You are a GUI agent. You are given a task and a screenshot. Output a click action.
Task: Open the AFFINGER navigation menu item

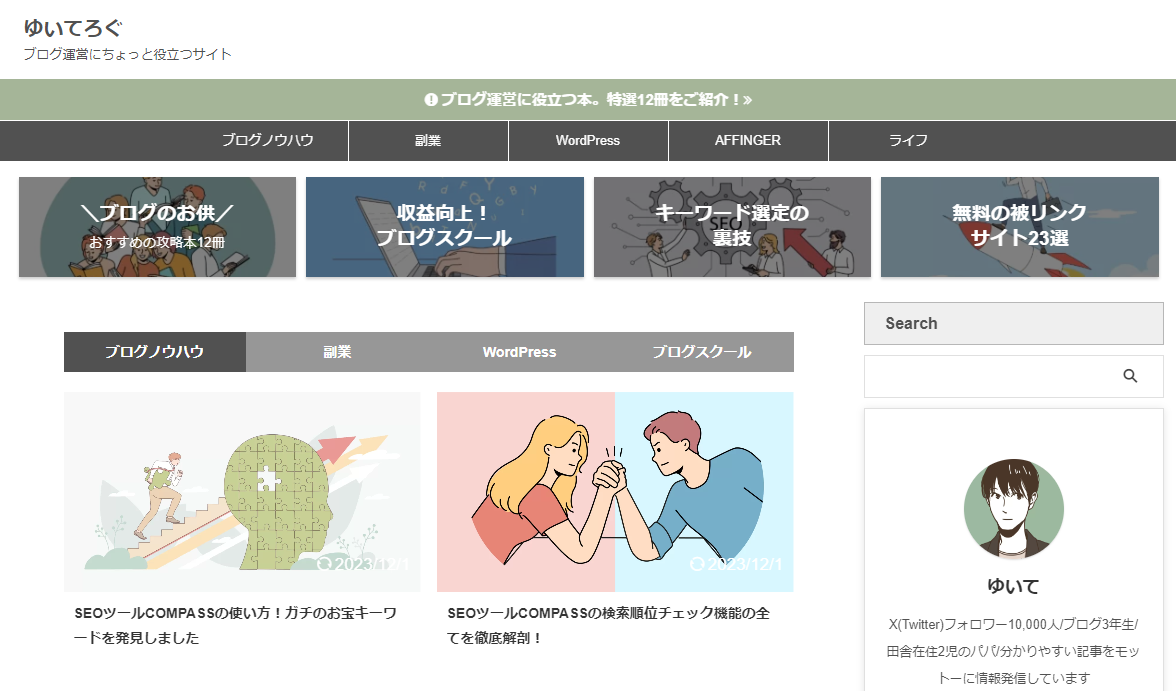coord(748,140)
